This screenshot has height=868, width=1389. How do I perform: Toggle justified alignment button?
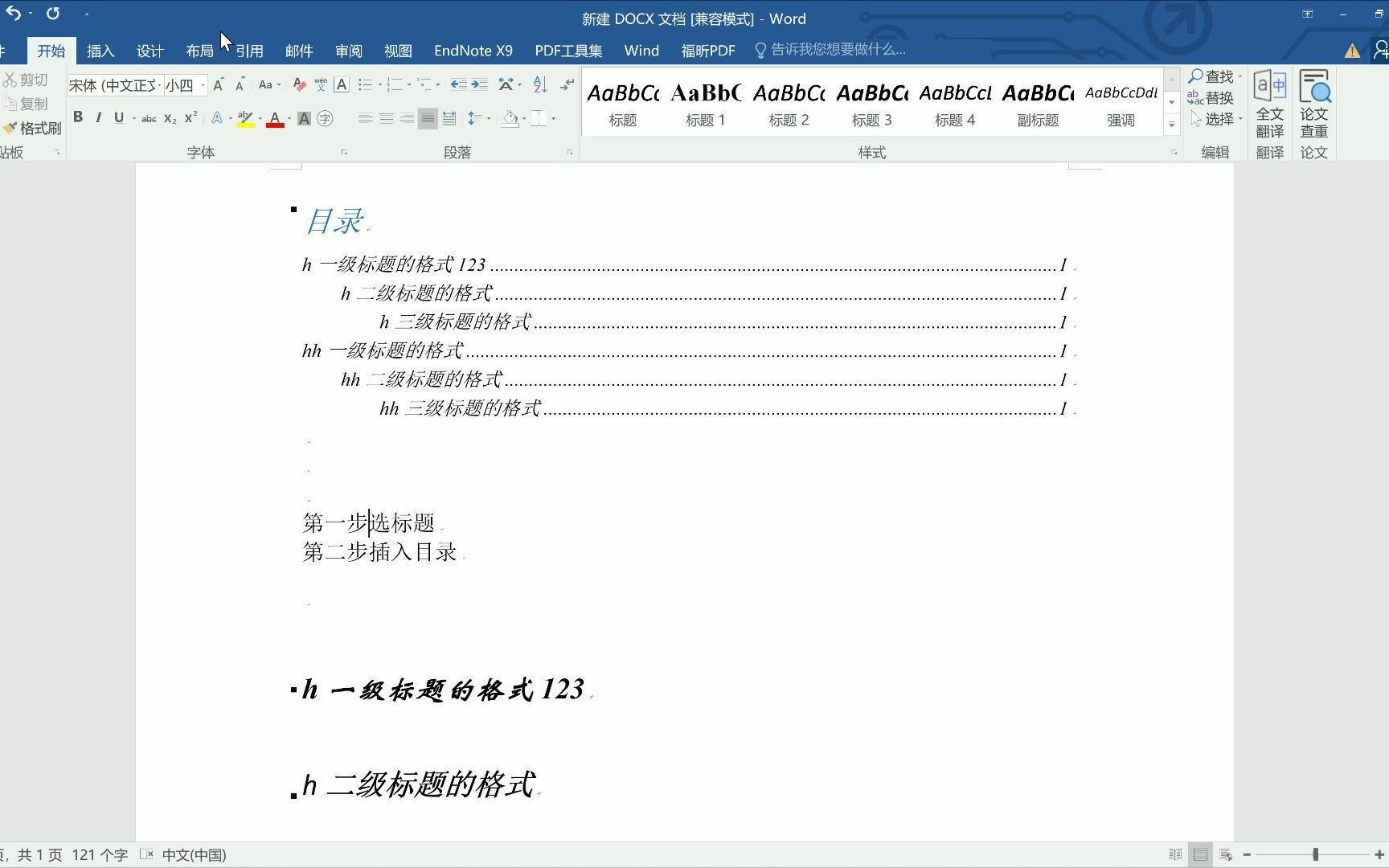[428, 119]
